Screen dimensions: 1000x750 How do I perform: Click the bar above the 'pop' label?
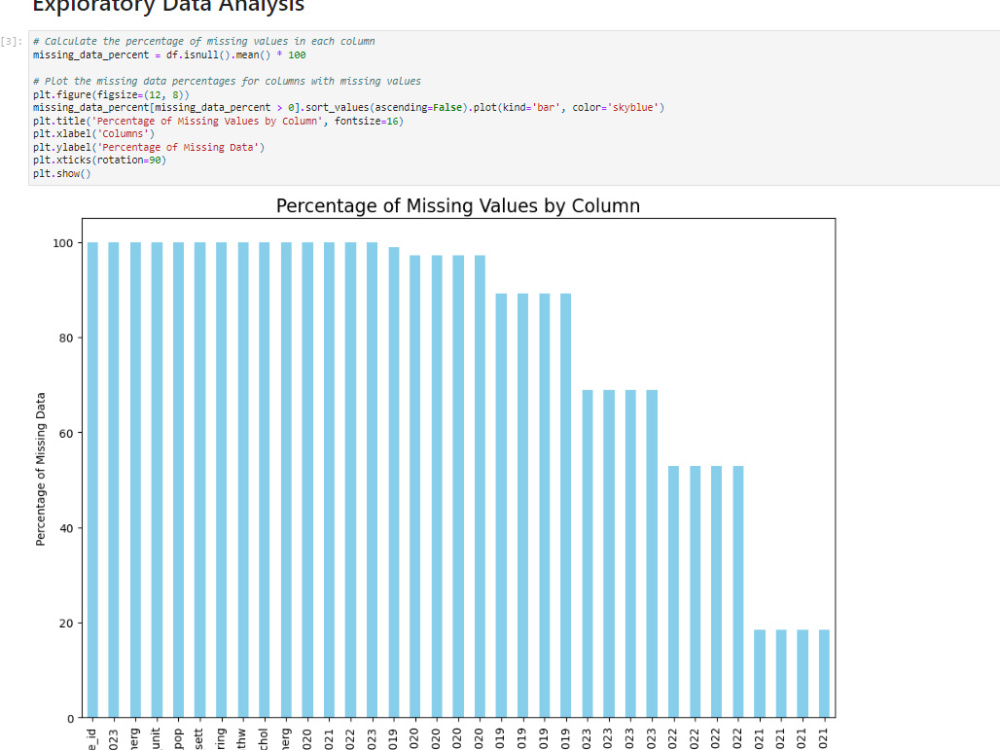[x=179, y=480]
